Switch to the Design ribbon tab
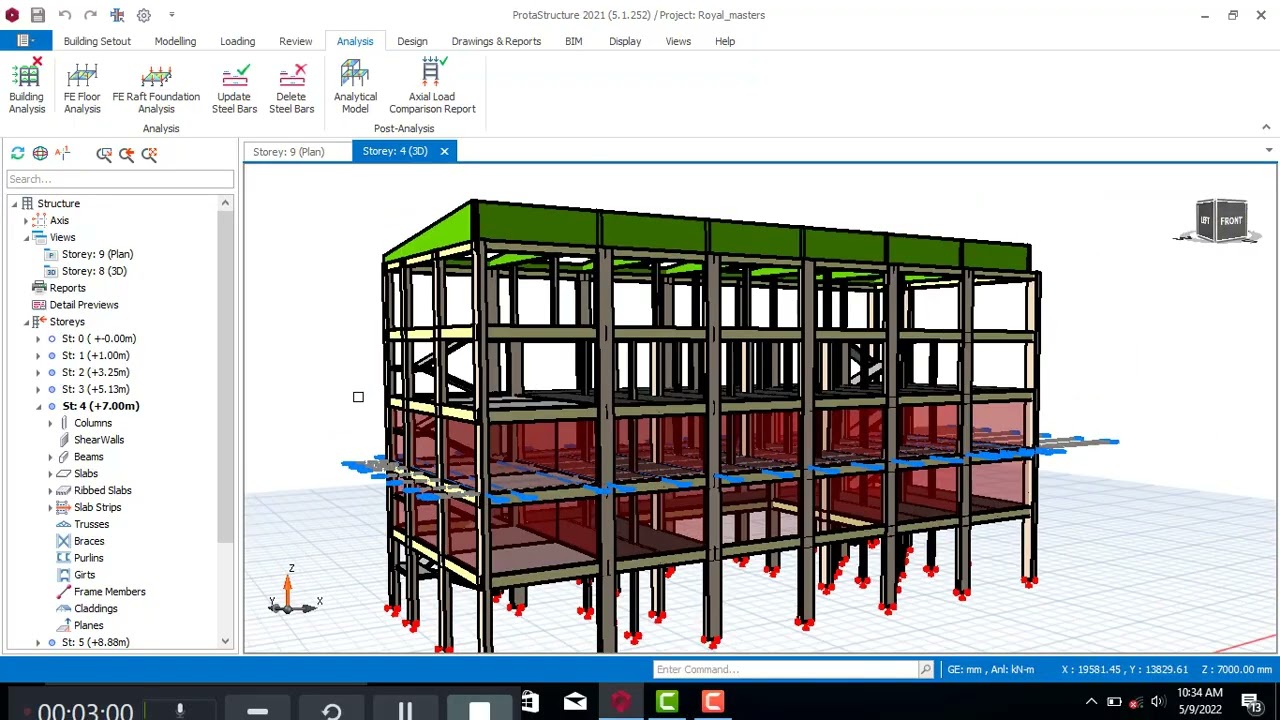 click(x=412, y=41)
